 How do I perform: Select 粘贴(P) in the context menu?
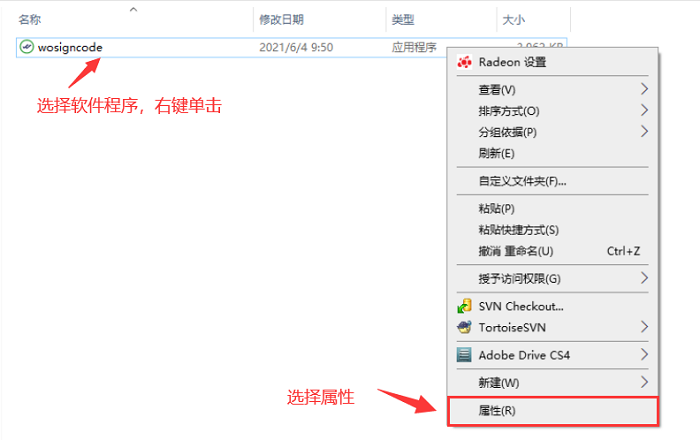[497, 208]
